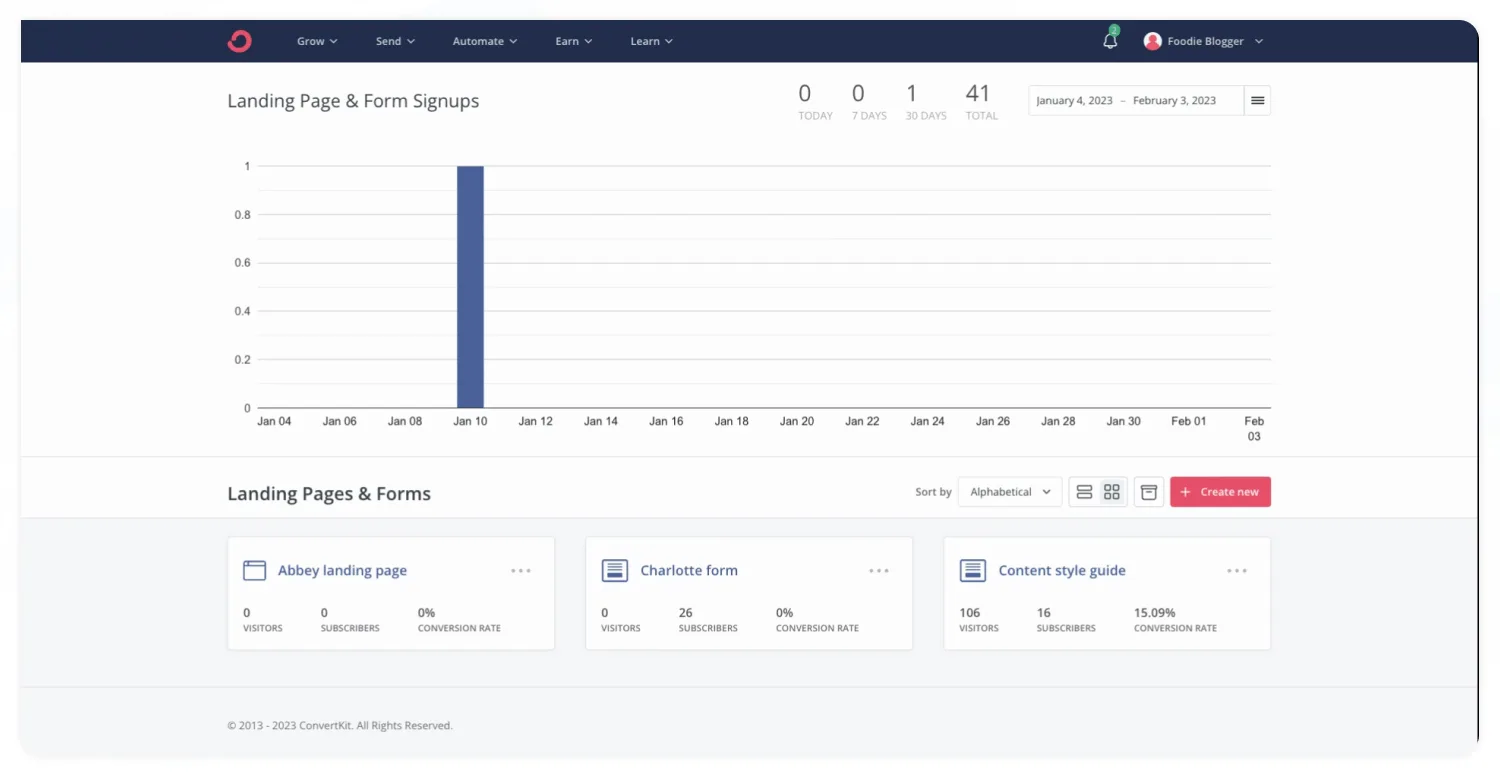Click the date range input field
Viewport: 1500px width, 782px height.
pos(1136,101)
